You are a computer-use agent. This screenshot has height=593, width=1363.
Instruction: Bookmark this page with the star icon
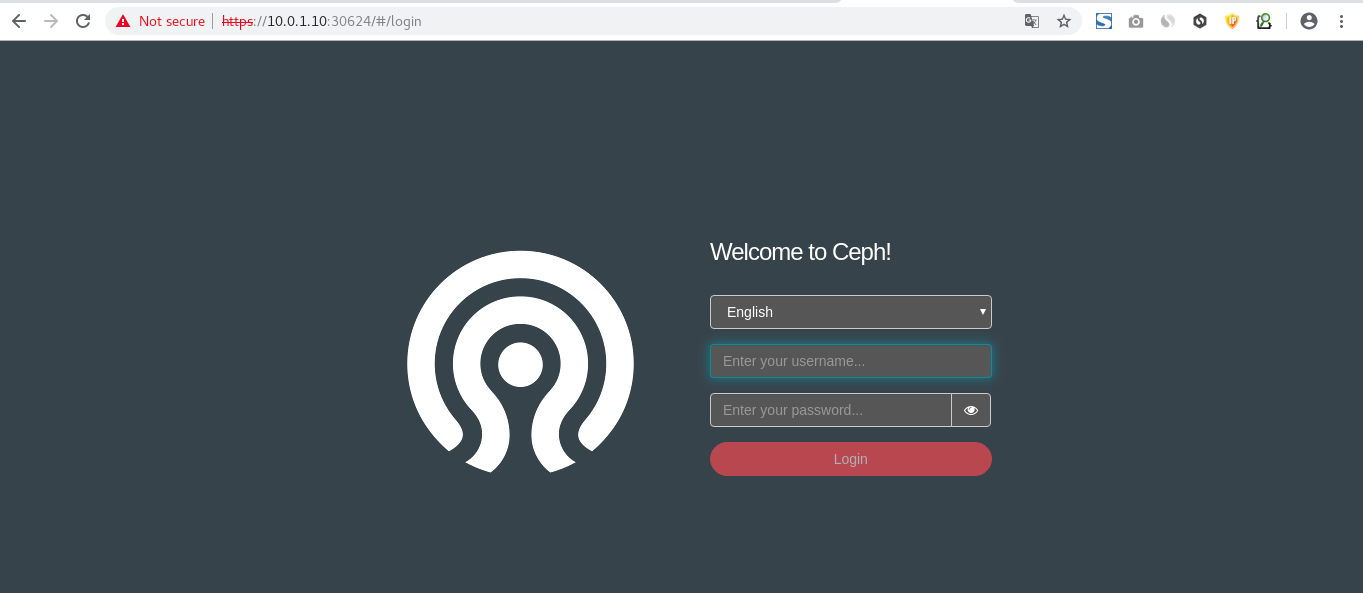pos(1064,21)
